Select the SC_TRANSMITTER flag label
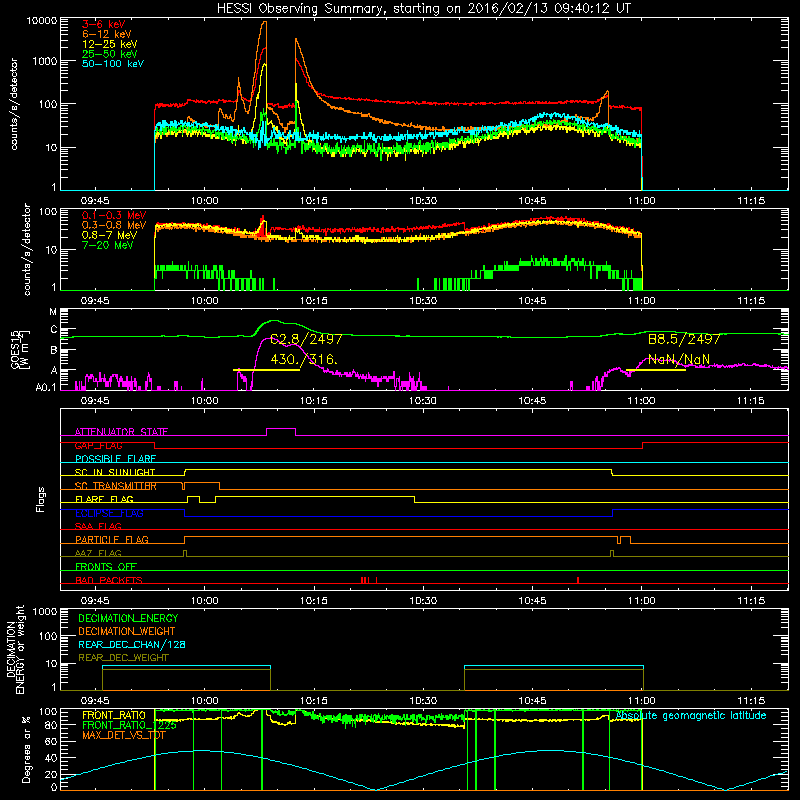This screenshot has height=800, width=800. point(116,486)
